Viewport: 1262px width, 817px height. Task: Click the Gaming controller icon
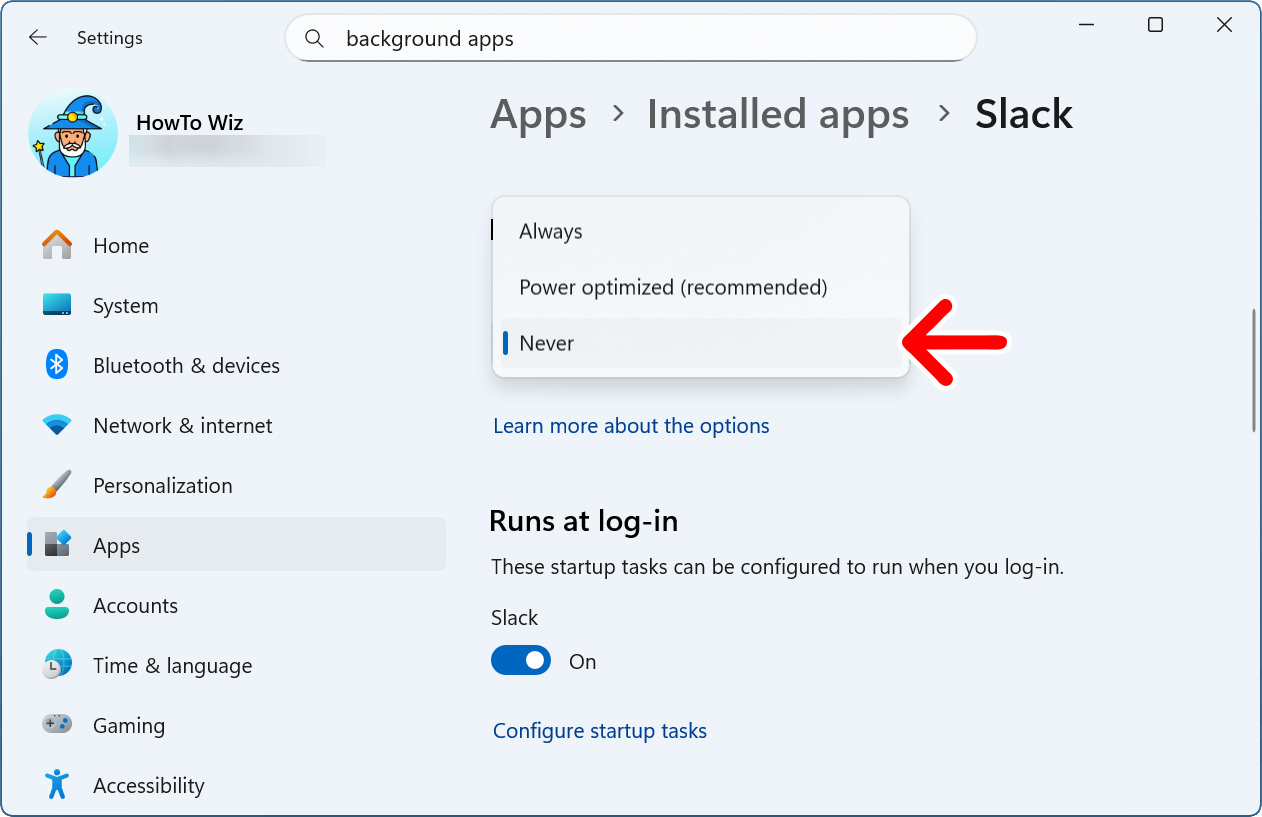click(x=57, y=725)
